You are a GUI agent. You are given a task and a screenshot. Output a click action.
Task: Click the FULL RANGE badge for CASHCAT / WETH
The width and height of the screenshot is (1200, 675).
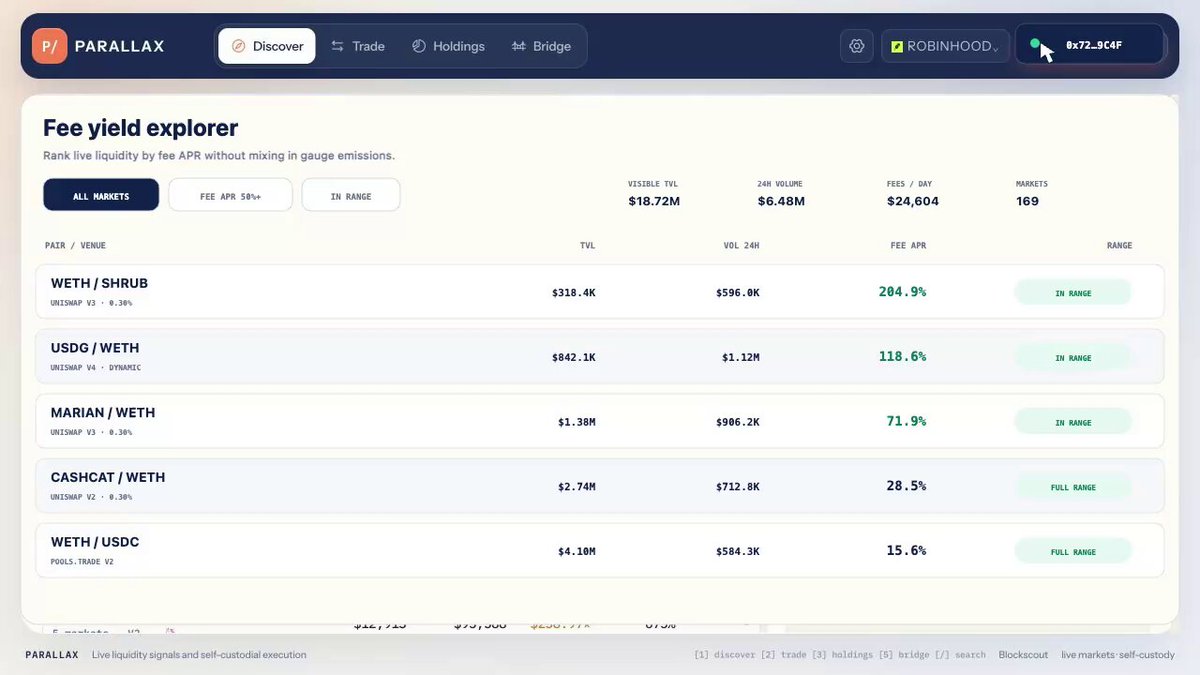click(x=1073, y=487)
